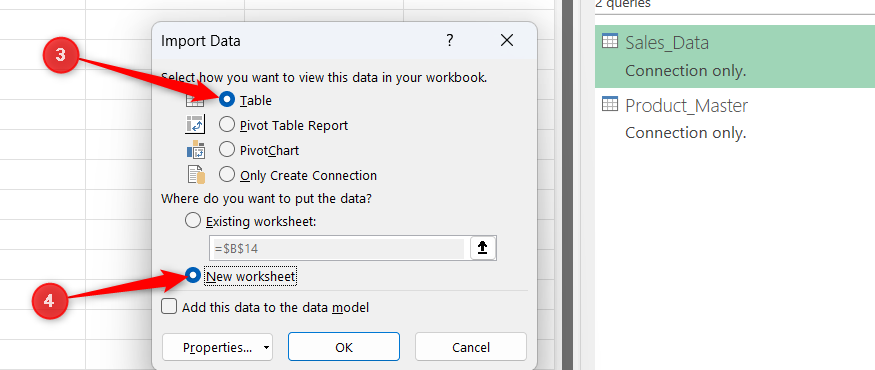Close the Import Data dialog

click(507, 40)
